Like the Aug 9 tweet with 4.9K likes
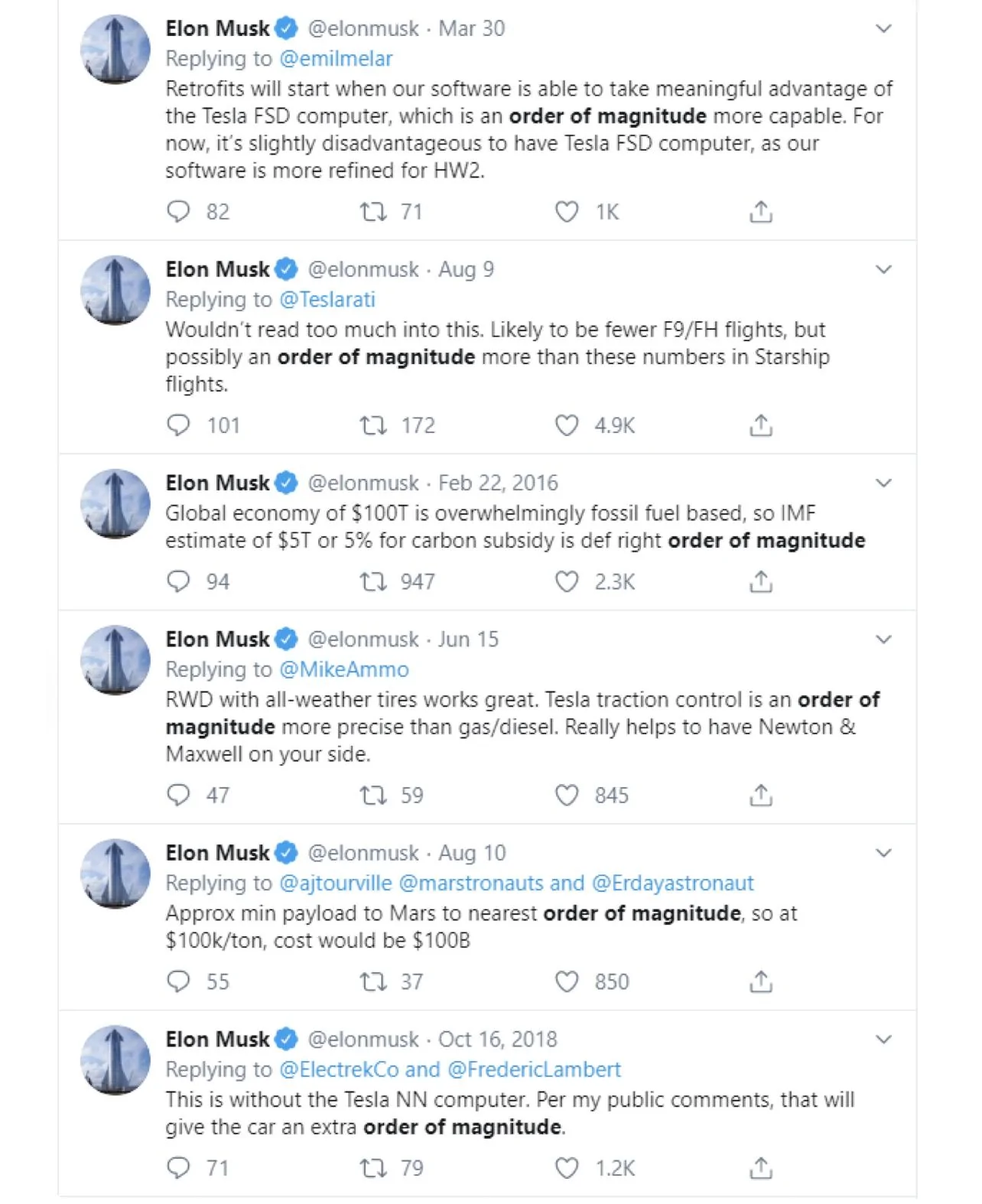Screen dimensions: 982x1204 [567, 425]
